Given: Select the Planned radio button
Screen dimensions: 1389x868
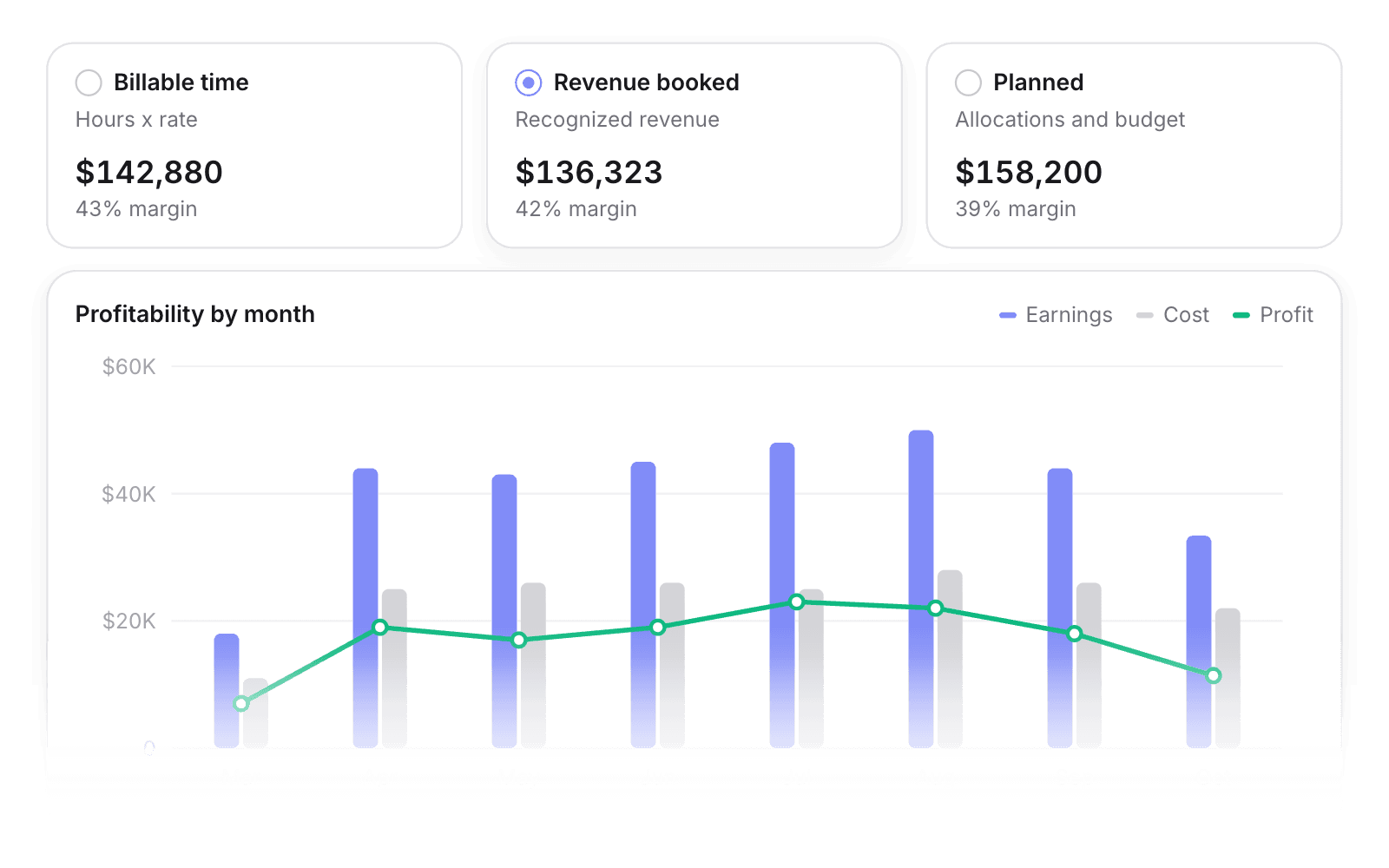Looking at the screenshot, I should tap(968, 82).
